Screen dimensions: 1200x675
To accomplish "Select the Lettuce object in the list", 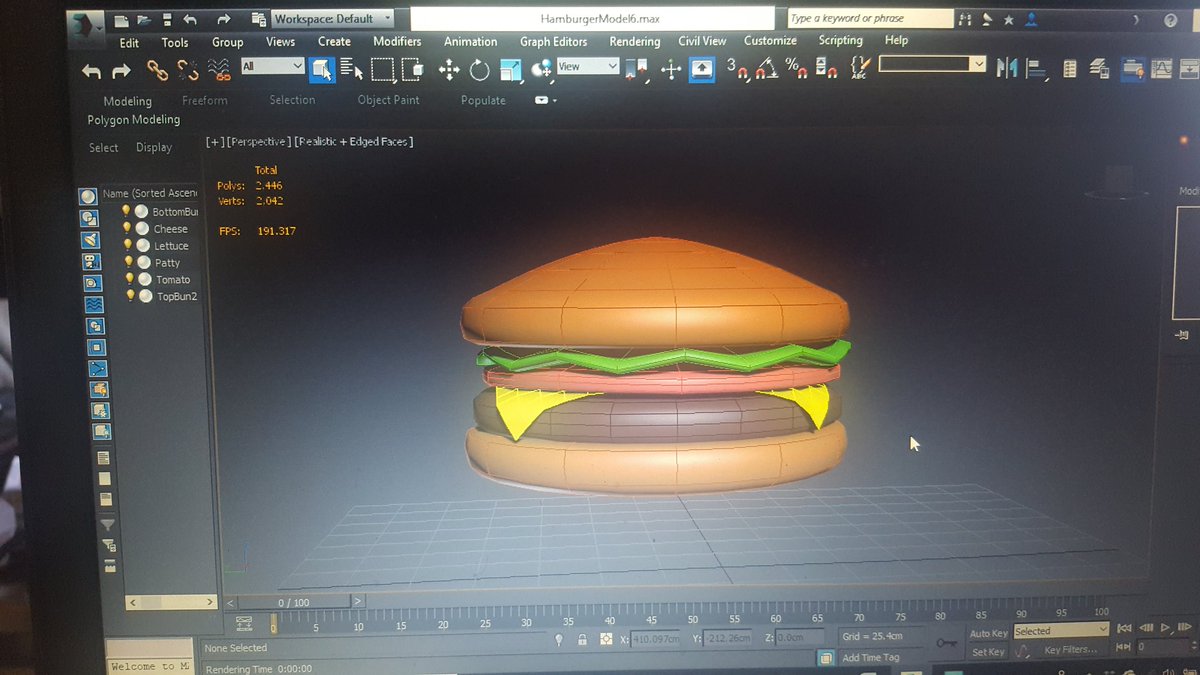I will 171,246.
